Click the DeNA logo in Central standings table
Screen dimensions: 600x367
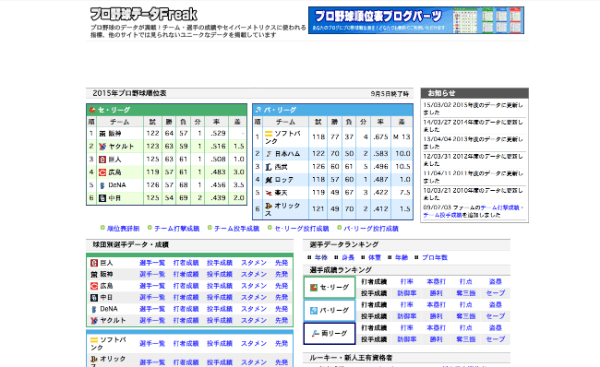[x=103, y=185]
